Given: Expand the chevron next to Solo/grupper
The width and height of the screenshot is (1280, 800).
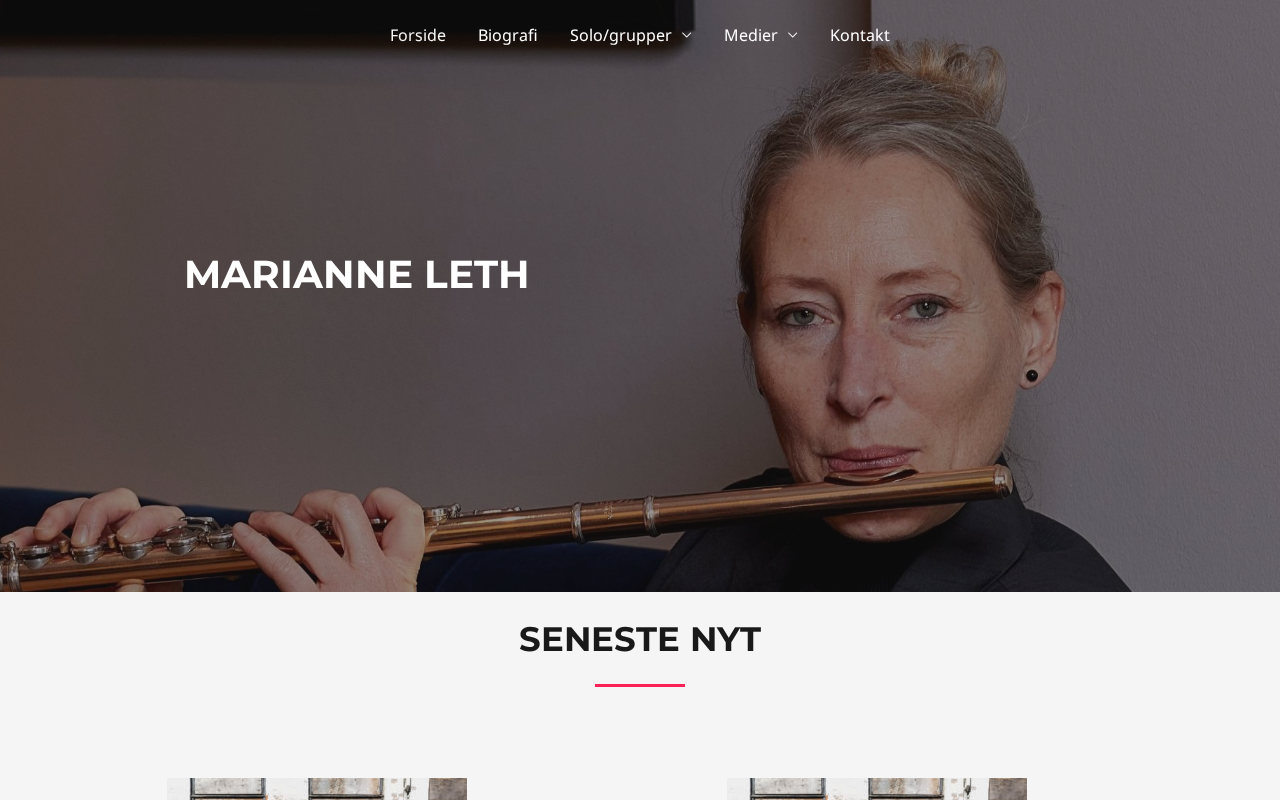Looking at the screenshot, I should pos(686,35).
